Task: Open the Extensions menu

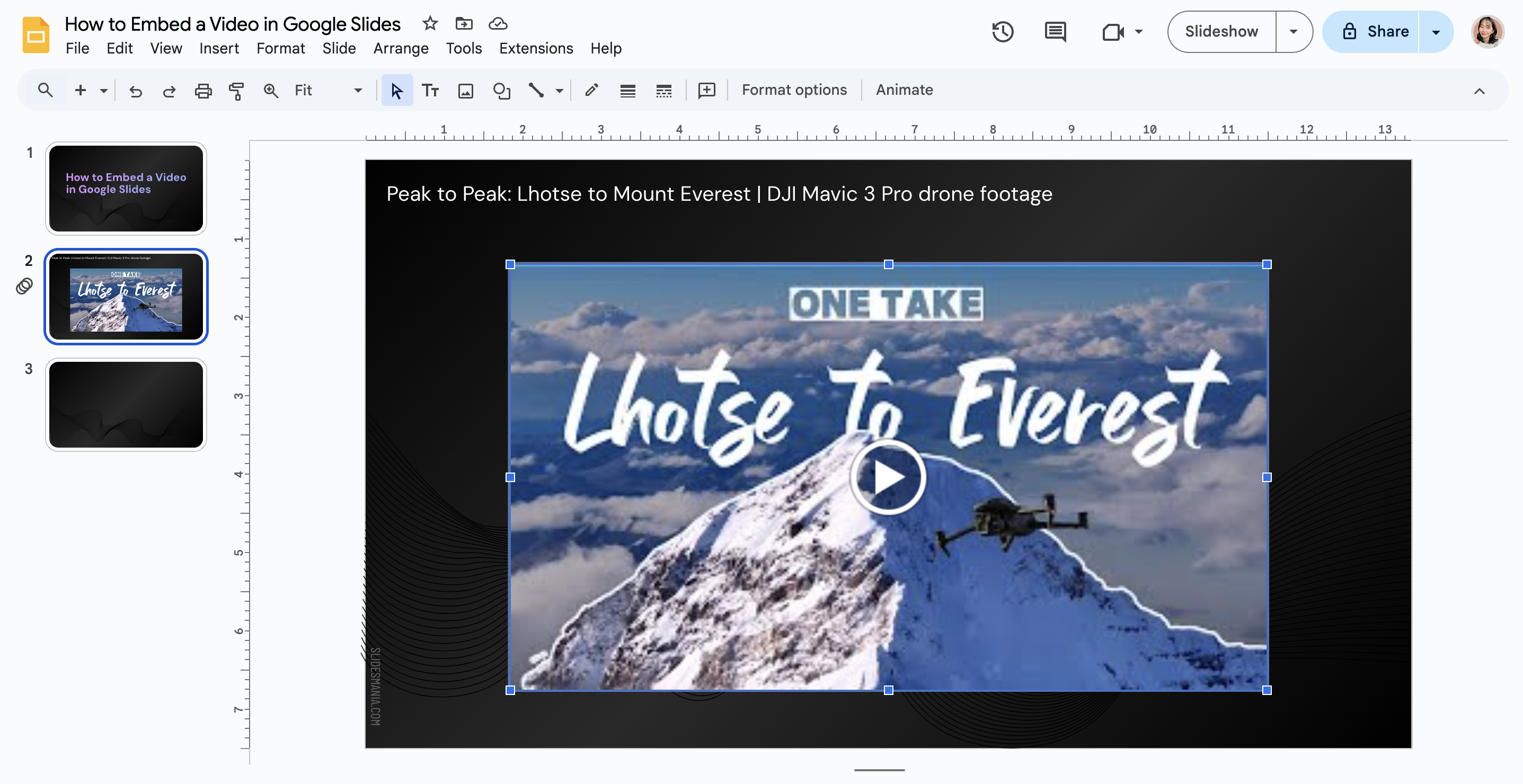Action: coord(536,48)
